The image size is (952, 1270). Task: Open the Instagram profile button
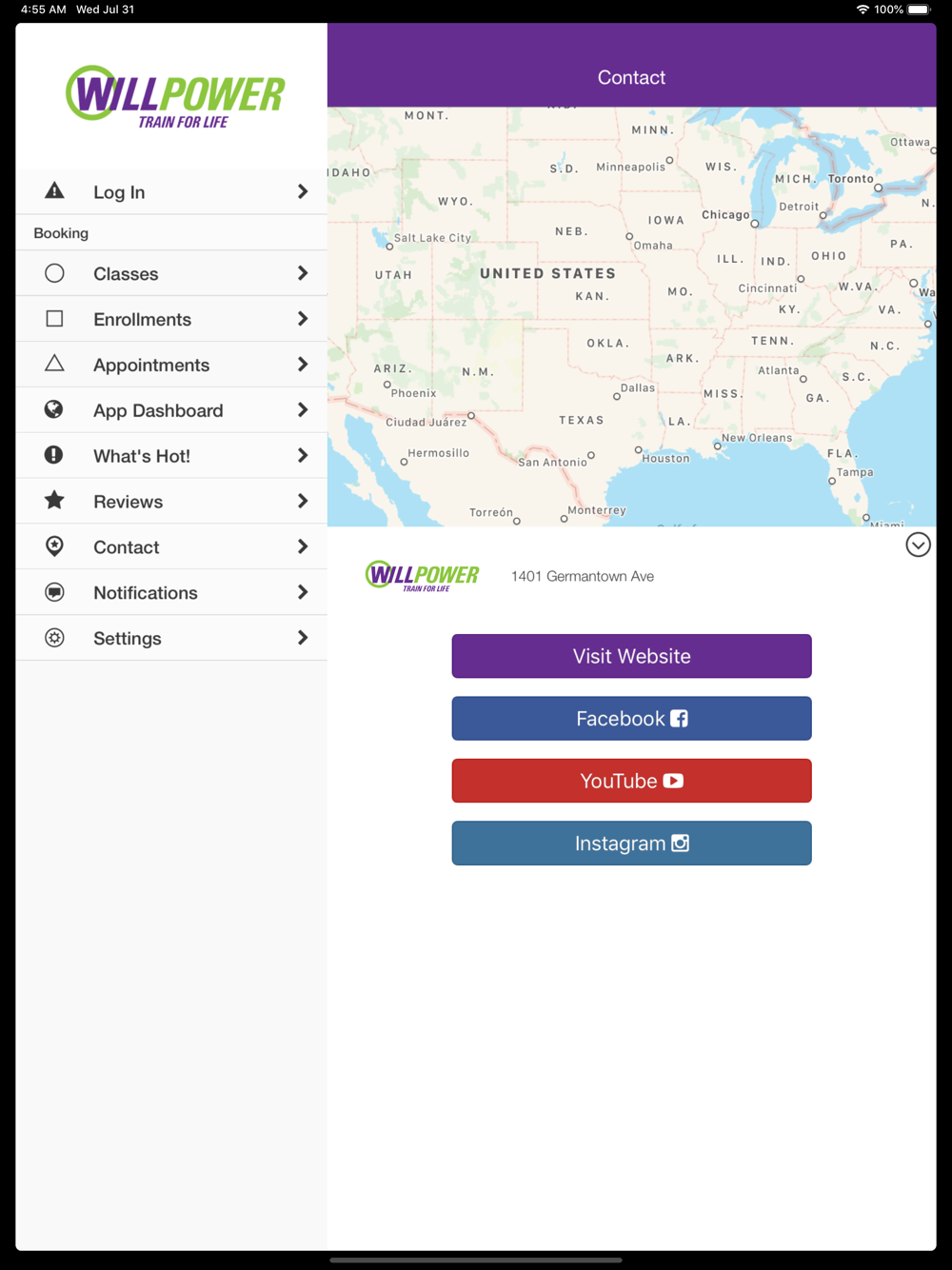(631, 843)
